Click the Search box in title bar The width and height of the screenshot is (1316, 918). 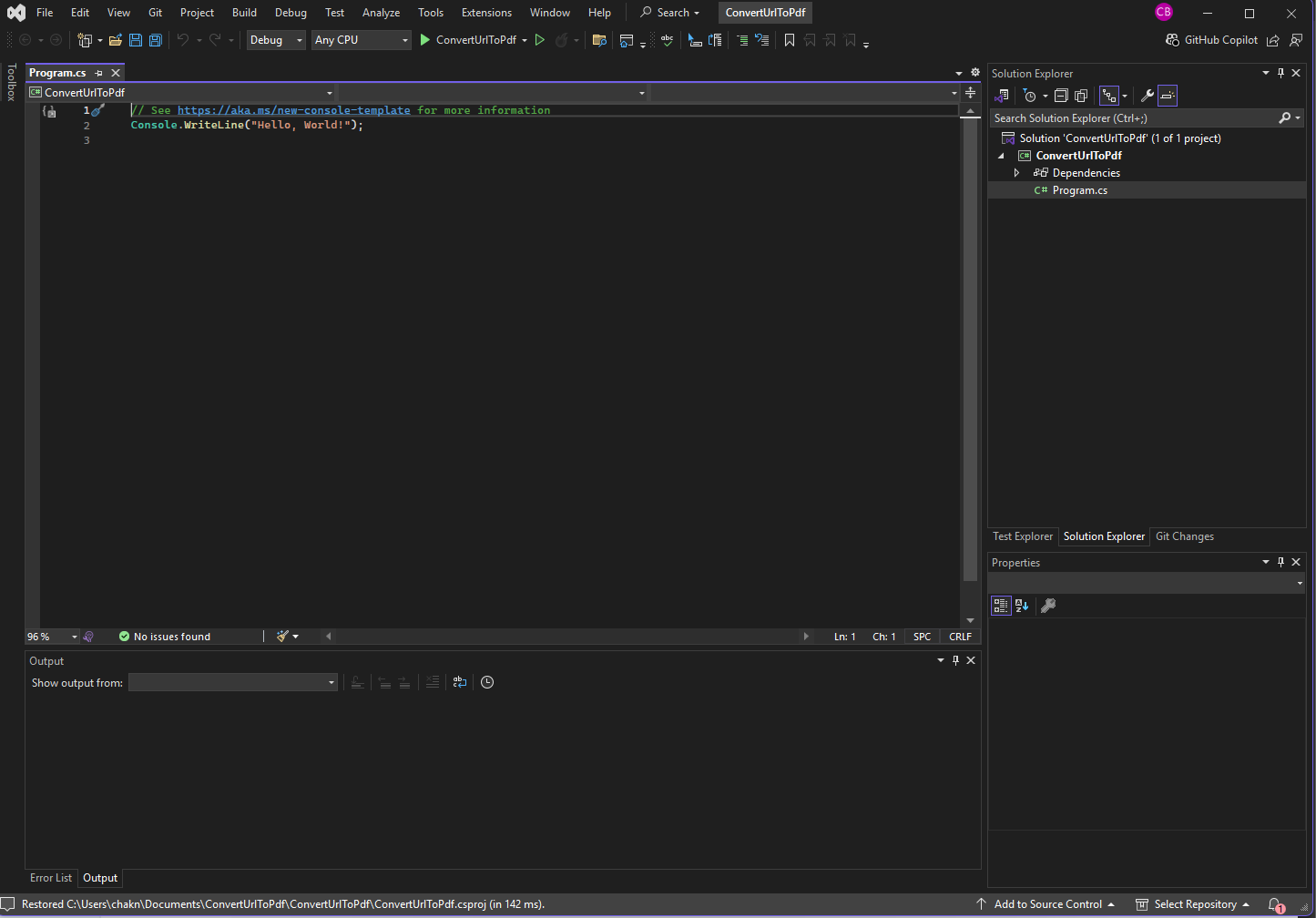tap(671, 13)
